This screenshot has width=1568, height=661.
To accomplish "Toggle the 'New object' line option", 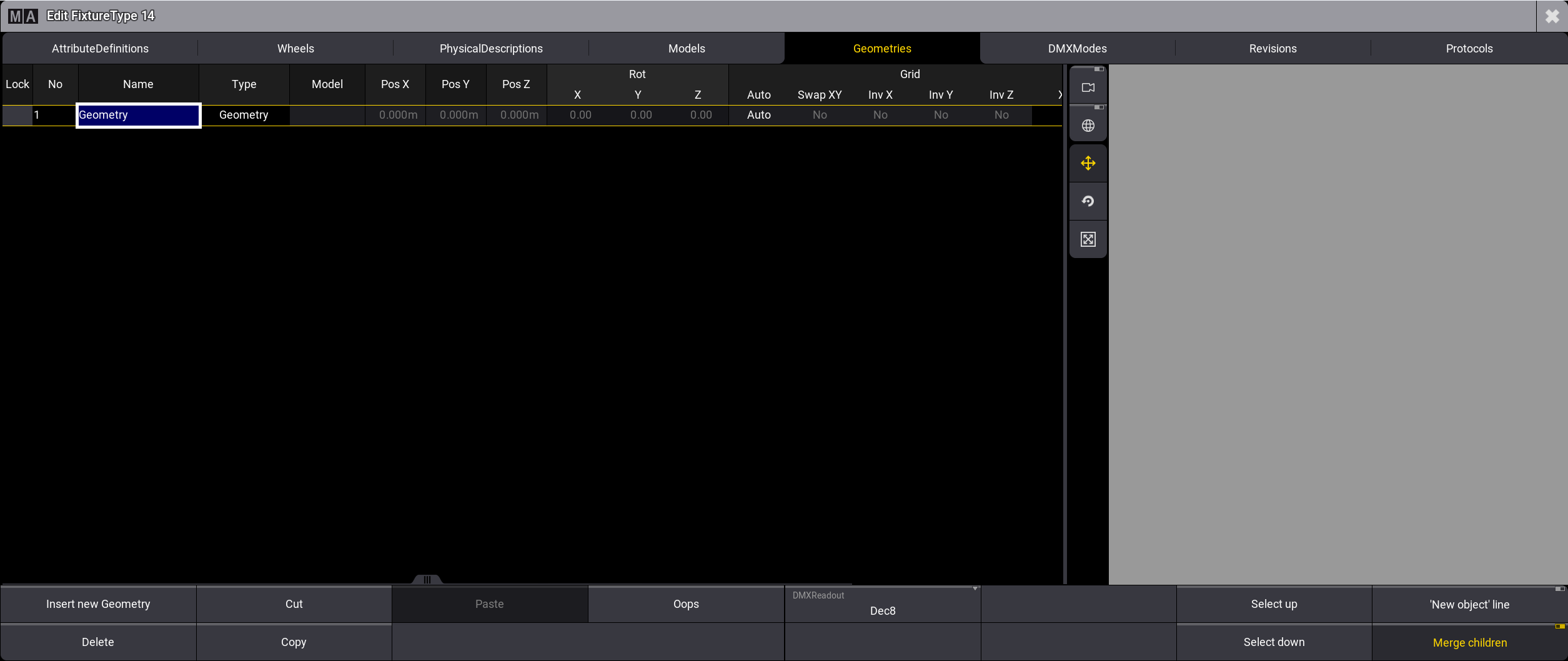I will (1469, 604).
